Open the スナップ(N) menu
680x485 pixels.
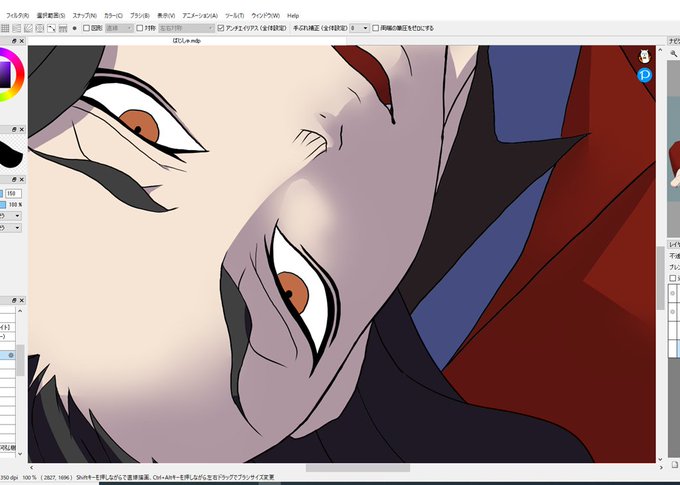click(x=85, y=16)
